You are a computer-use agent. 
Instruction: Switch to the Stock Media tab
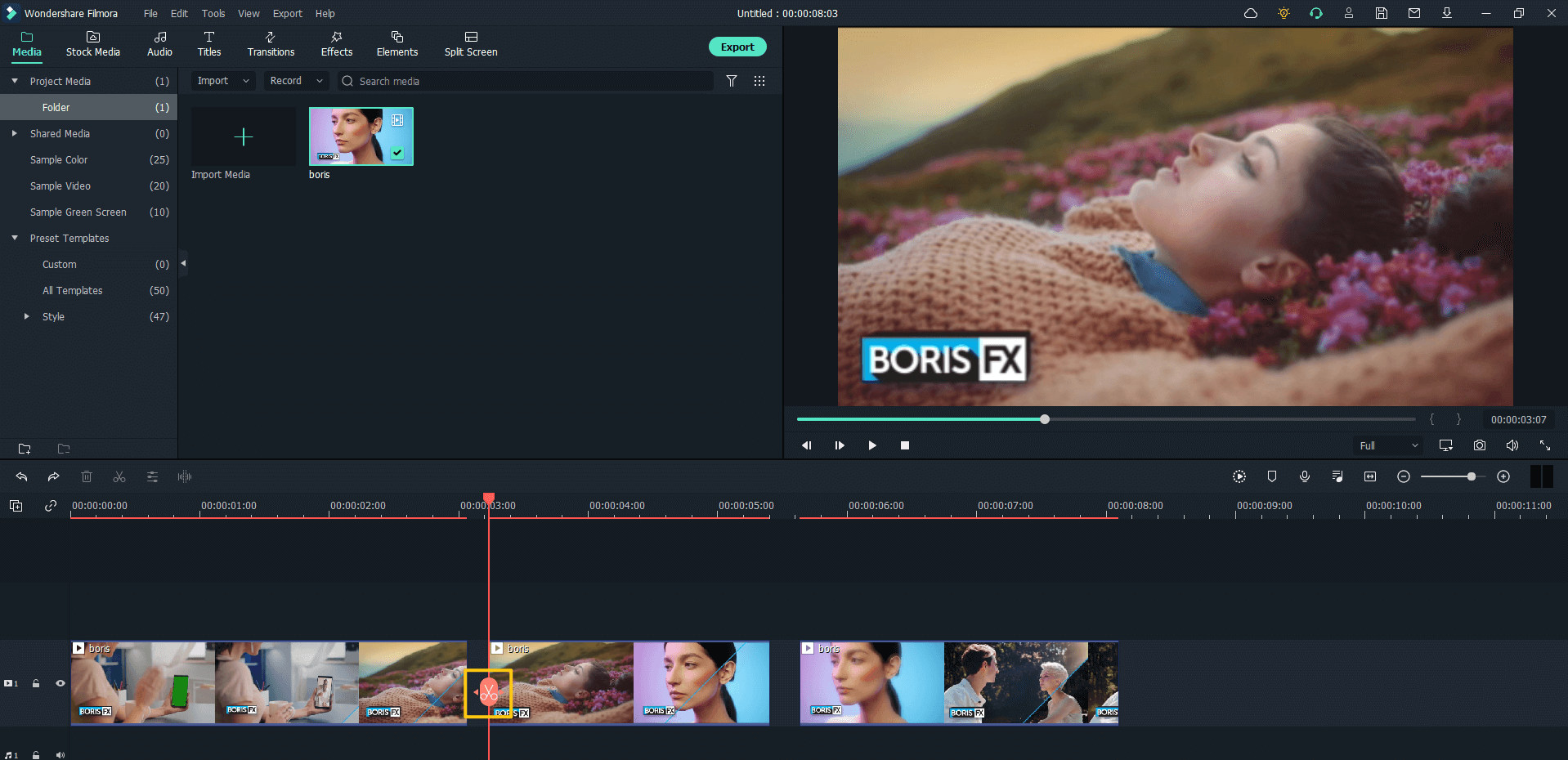click(93, 44)
